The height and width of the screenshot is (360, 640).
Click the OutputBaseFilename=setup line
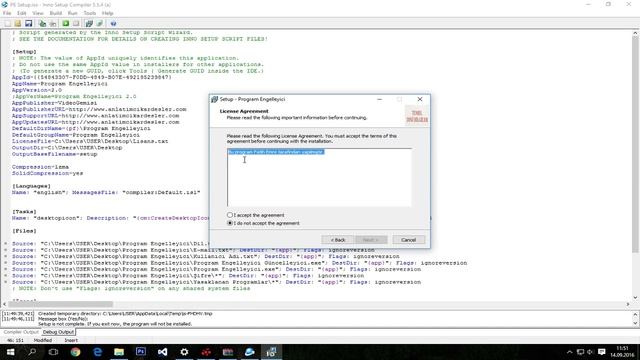[x=54, y=154]
